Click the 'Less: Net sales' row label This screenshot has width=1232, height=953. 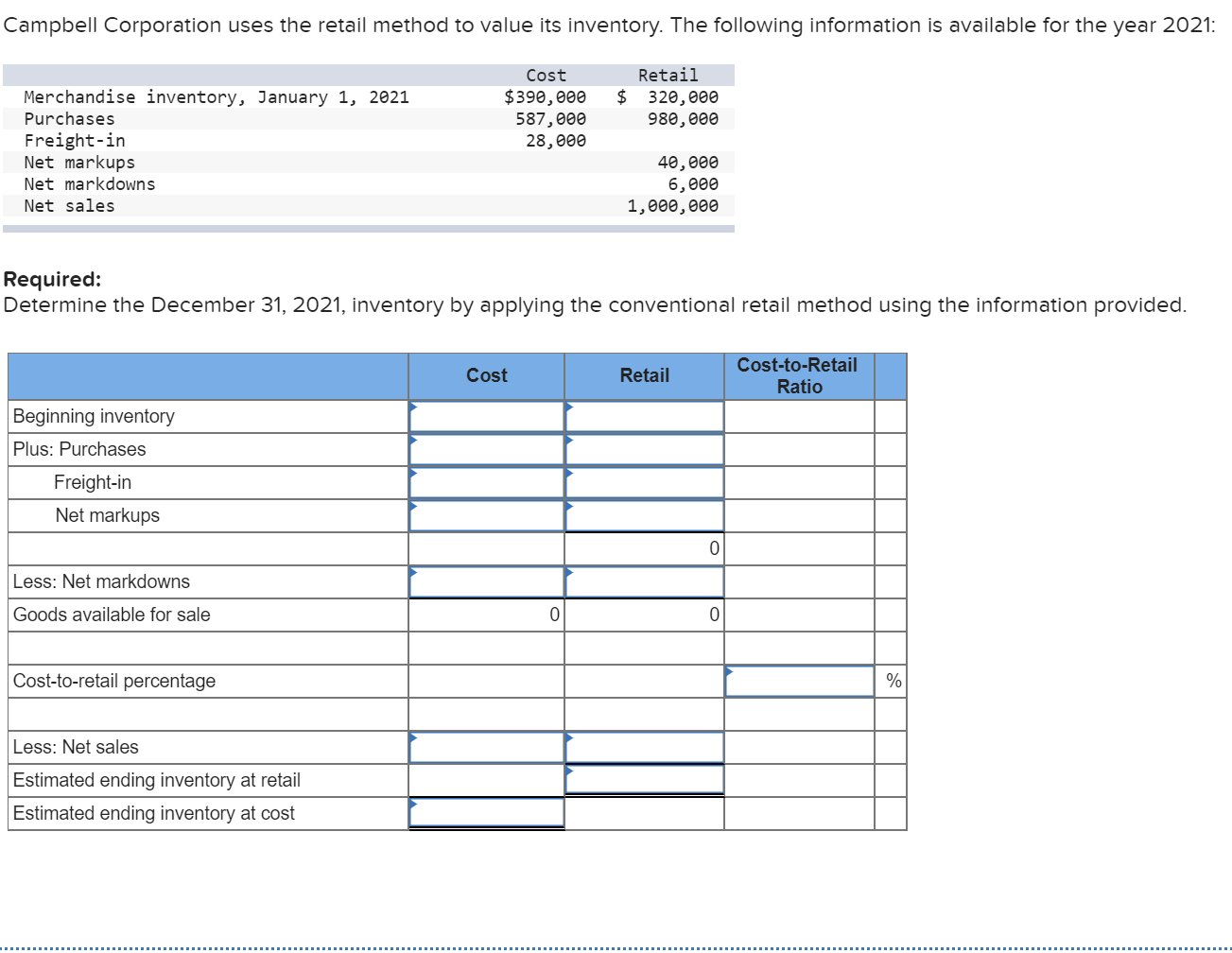76,747
